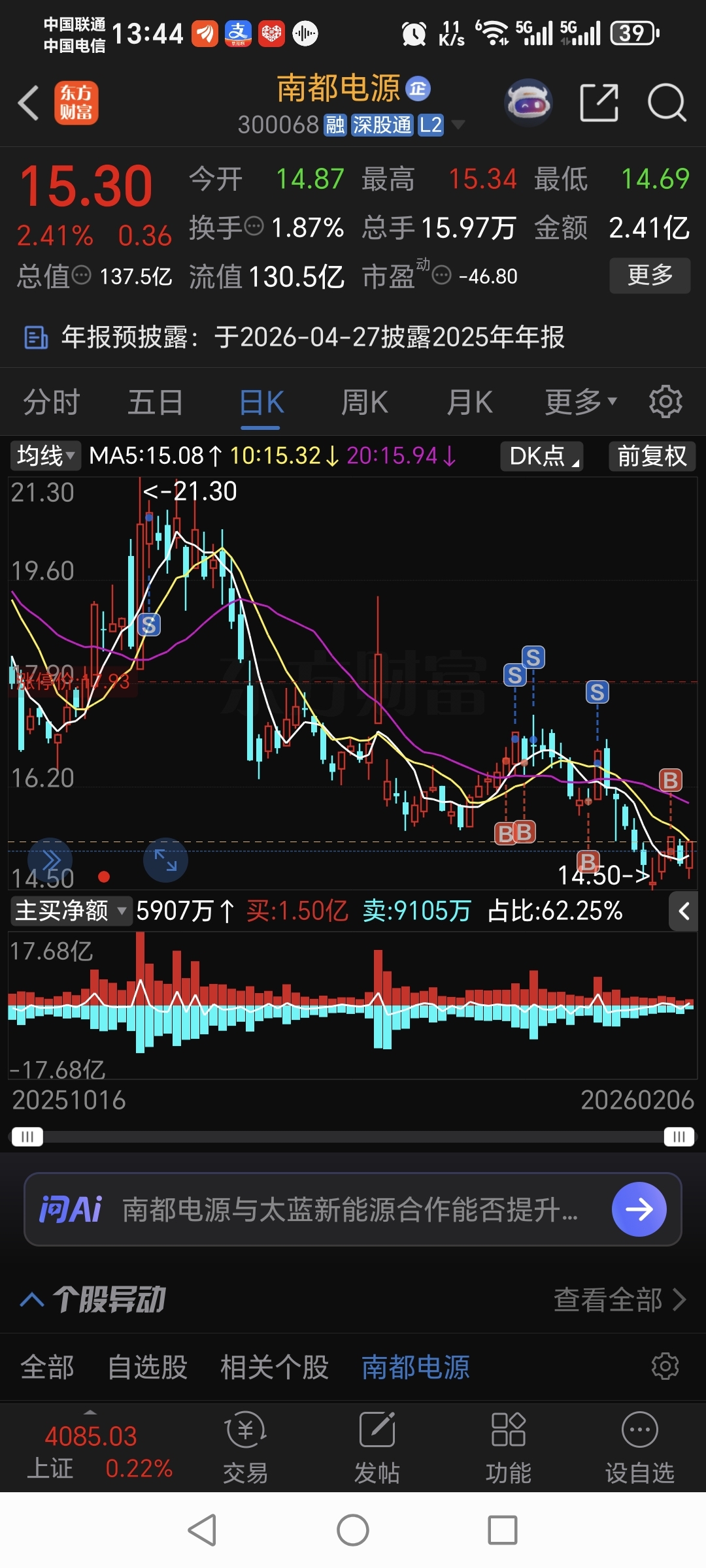706x1568 pixels.
Task: Tap the 融 margin trading badge
Action: pos(335,125)
